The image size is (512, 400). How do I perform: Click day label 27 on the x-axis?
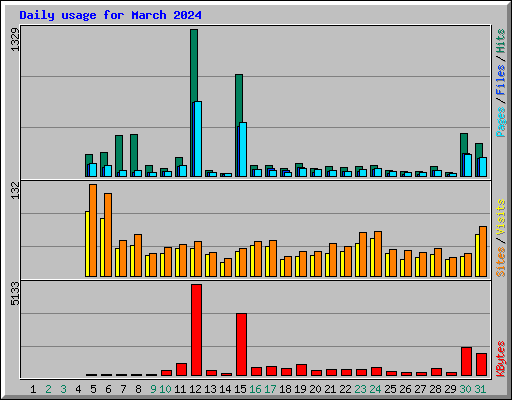(420, 389)
